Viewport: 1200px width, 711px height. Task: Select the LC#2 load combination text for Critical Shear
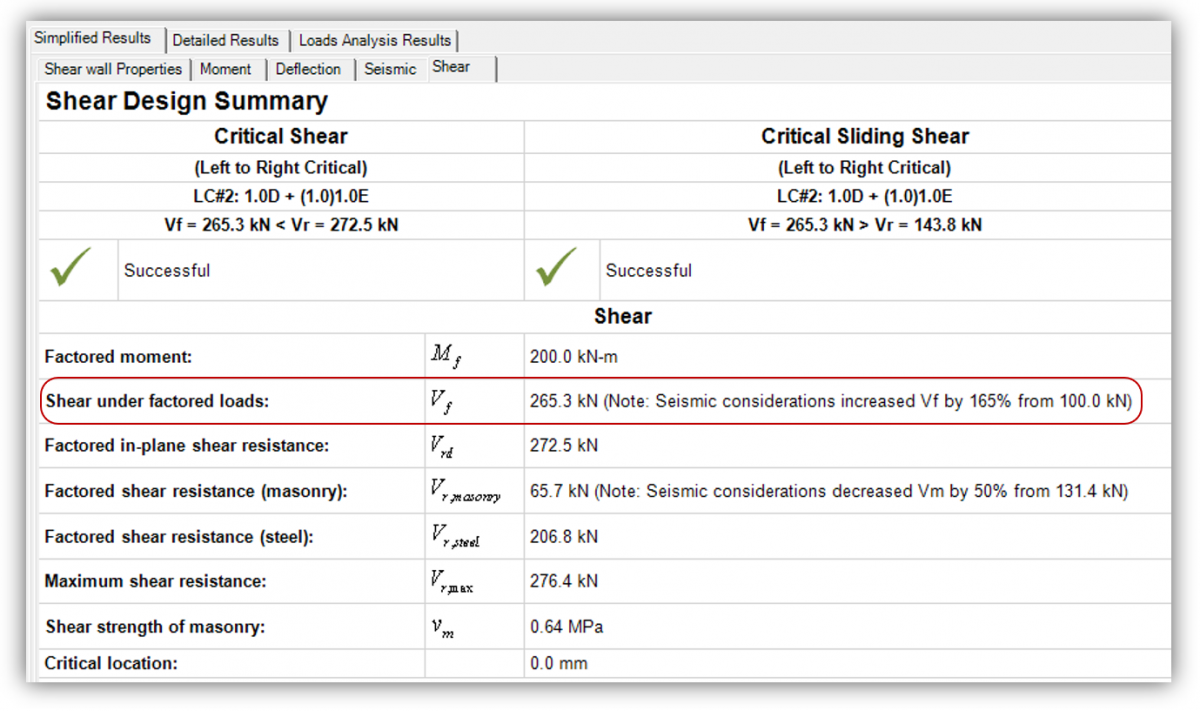280,196
